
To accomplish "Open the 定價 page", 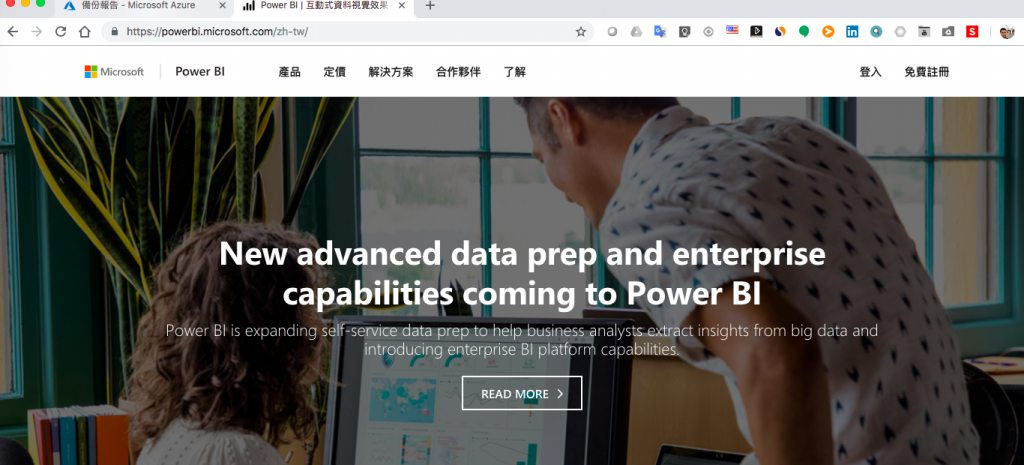I will click(334, 72).
